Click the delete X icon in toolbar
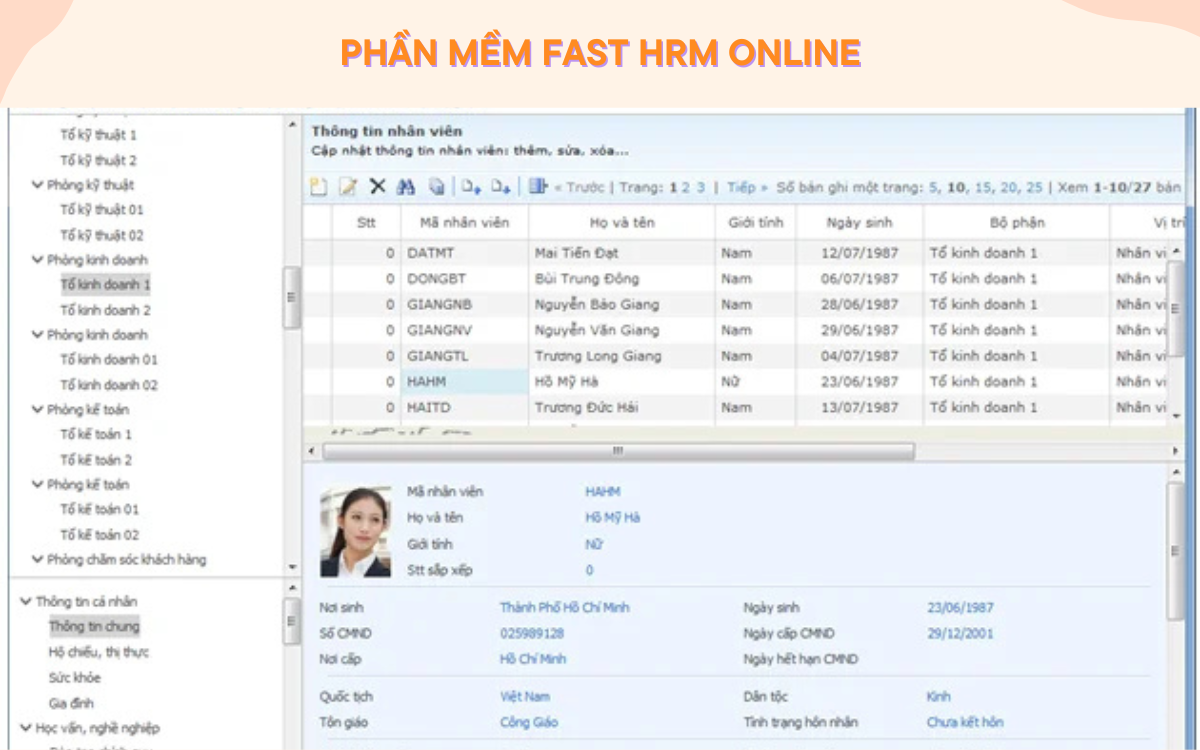The image size is (1200, 750). [377, 186]
